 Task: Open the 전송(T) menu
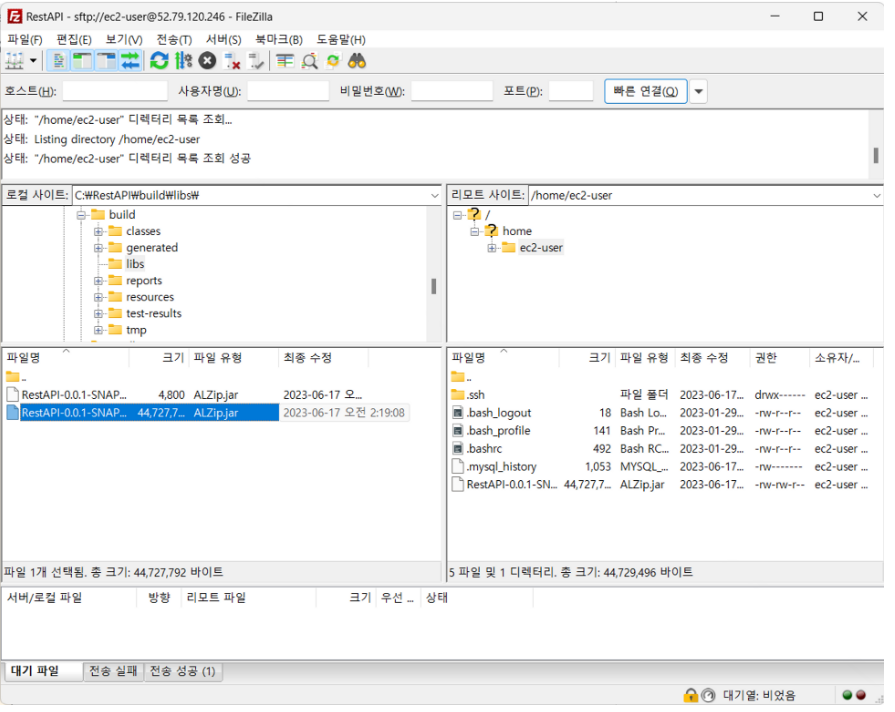point(174,39)
